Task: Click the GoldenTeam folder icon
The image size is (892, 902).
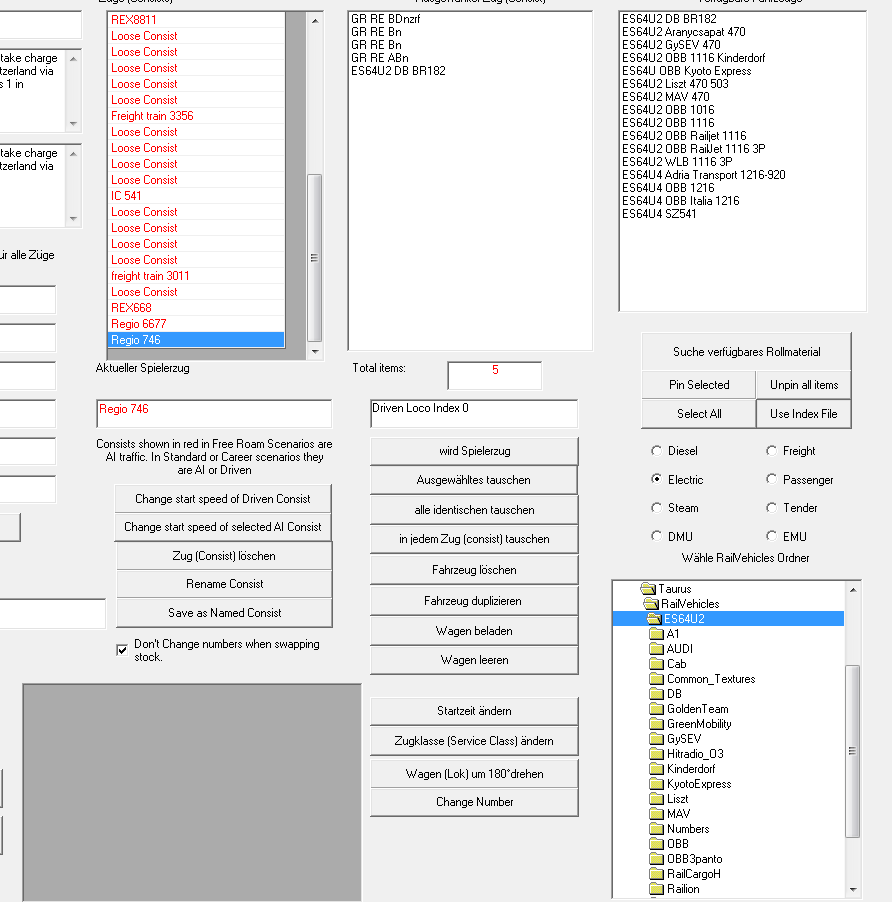Action: (657, 709)
